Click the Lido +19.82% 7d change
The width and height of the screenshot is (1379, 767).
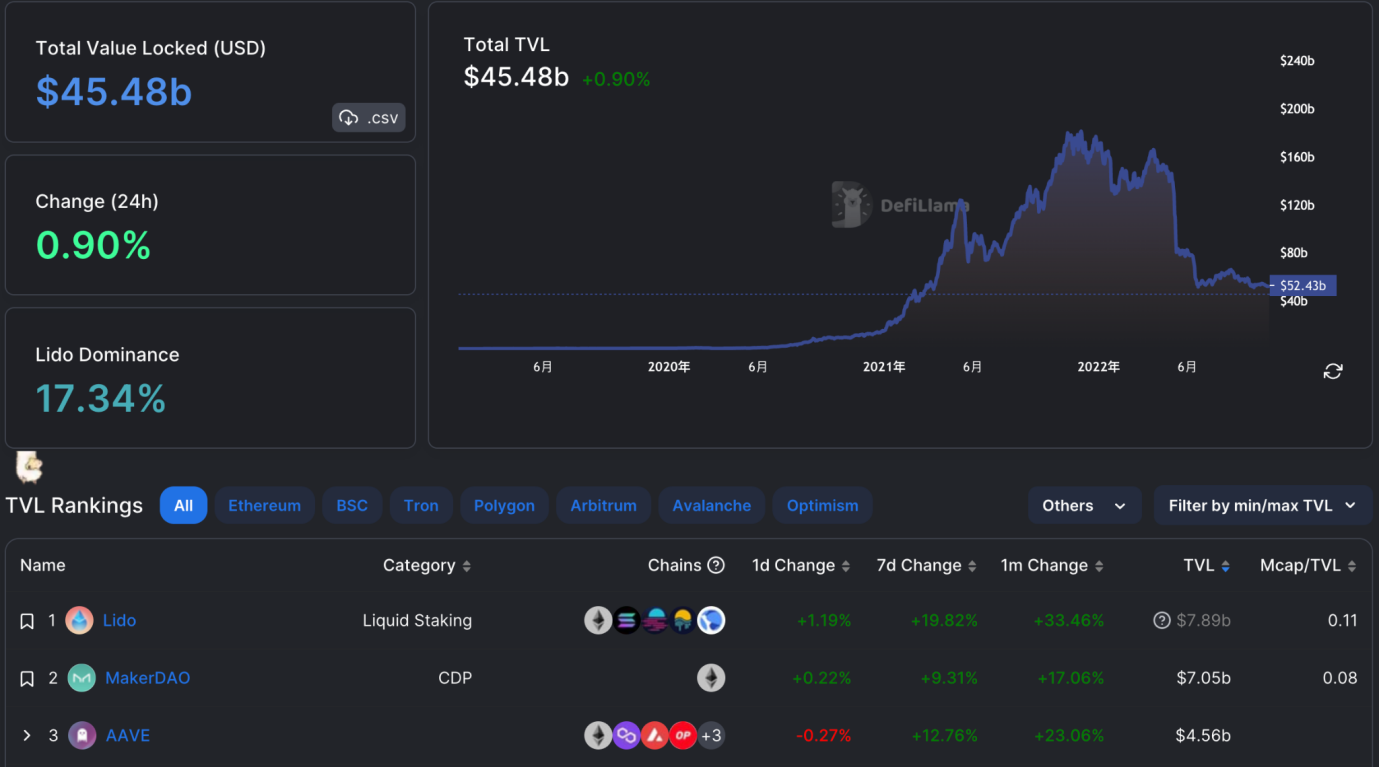(944, 620)
